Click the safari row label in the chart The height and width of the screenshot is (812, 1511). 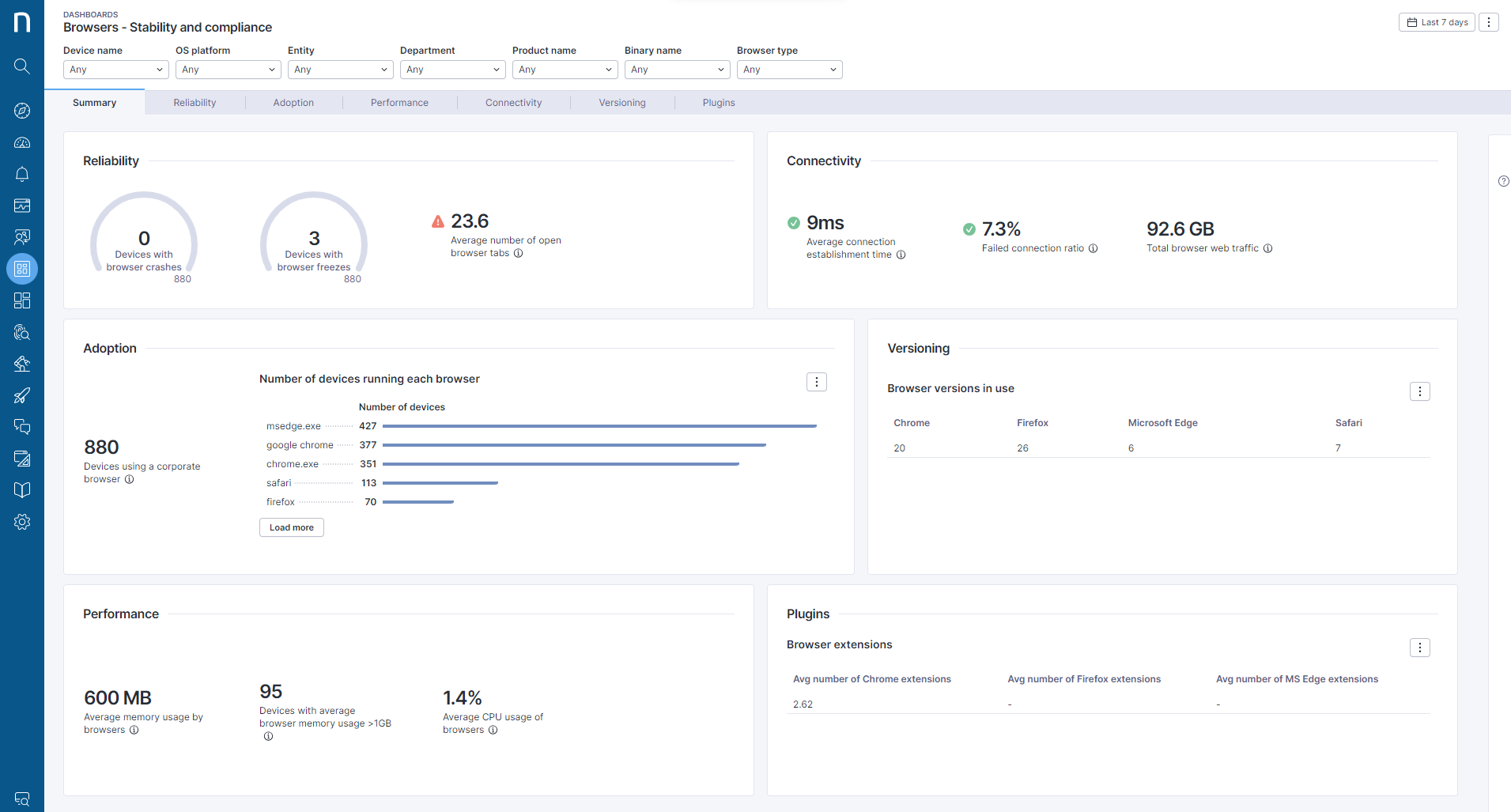(x=279, y=483)
